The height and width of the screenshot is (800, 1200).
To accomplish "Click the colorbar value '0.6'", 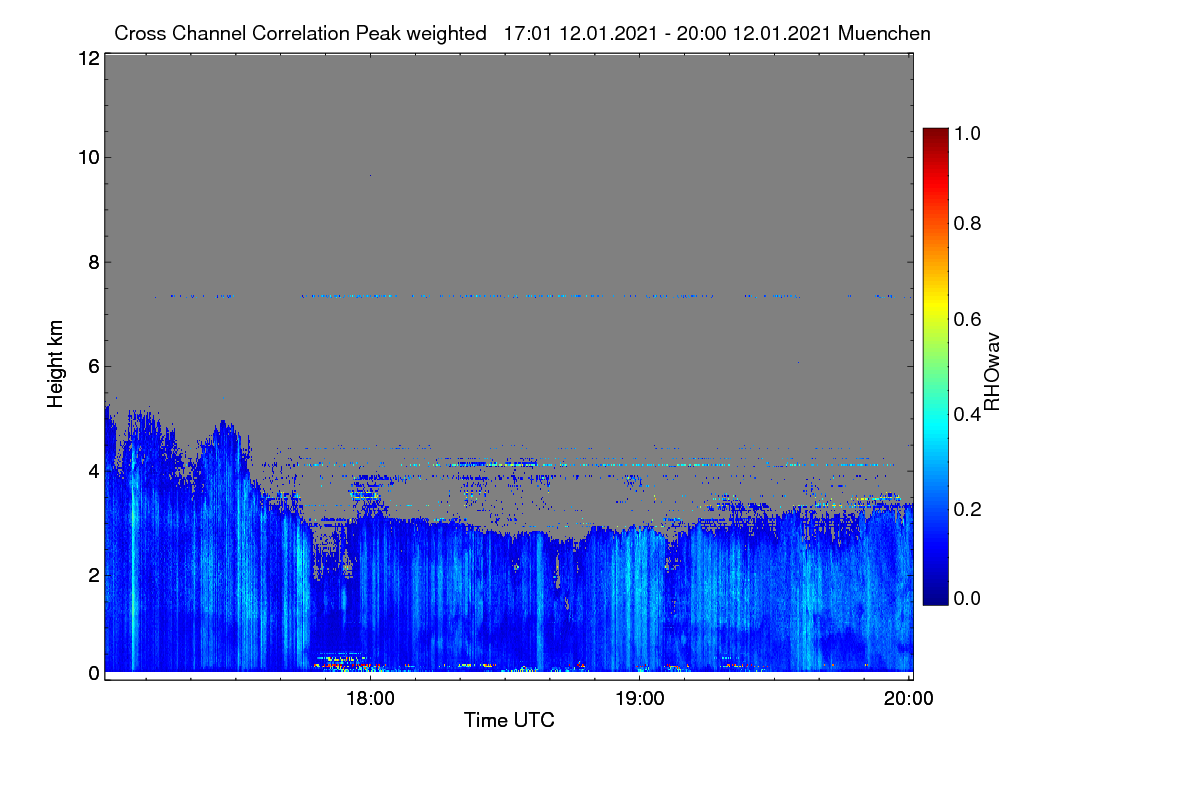I will (x=968, y=319).
